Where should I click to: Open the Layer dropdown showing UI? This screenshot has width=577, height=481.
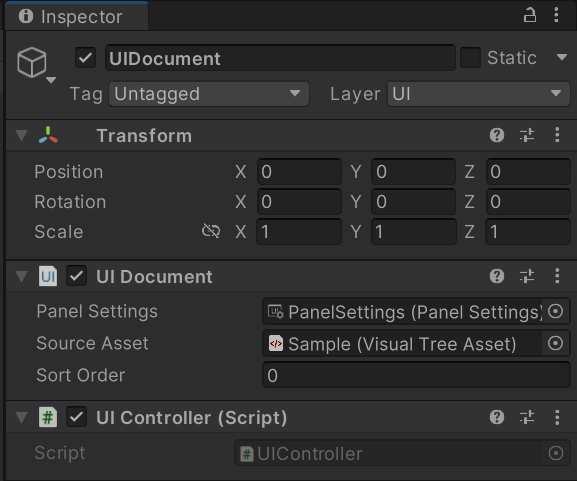pos(478,94)
